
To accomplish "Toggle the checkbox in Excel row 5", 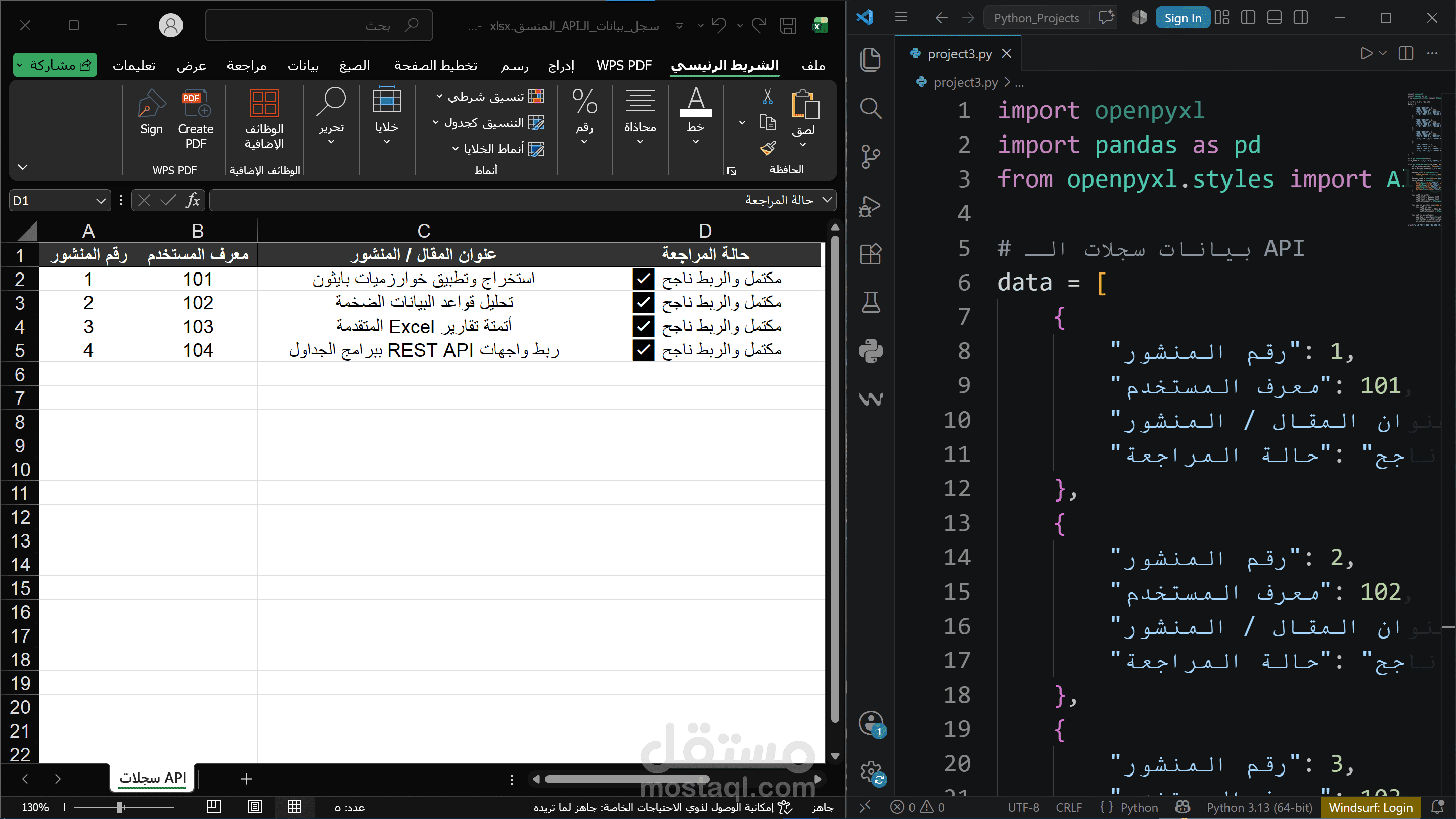I will point(643,350).
